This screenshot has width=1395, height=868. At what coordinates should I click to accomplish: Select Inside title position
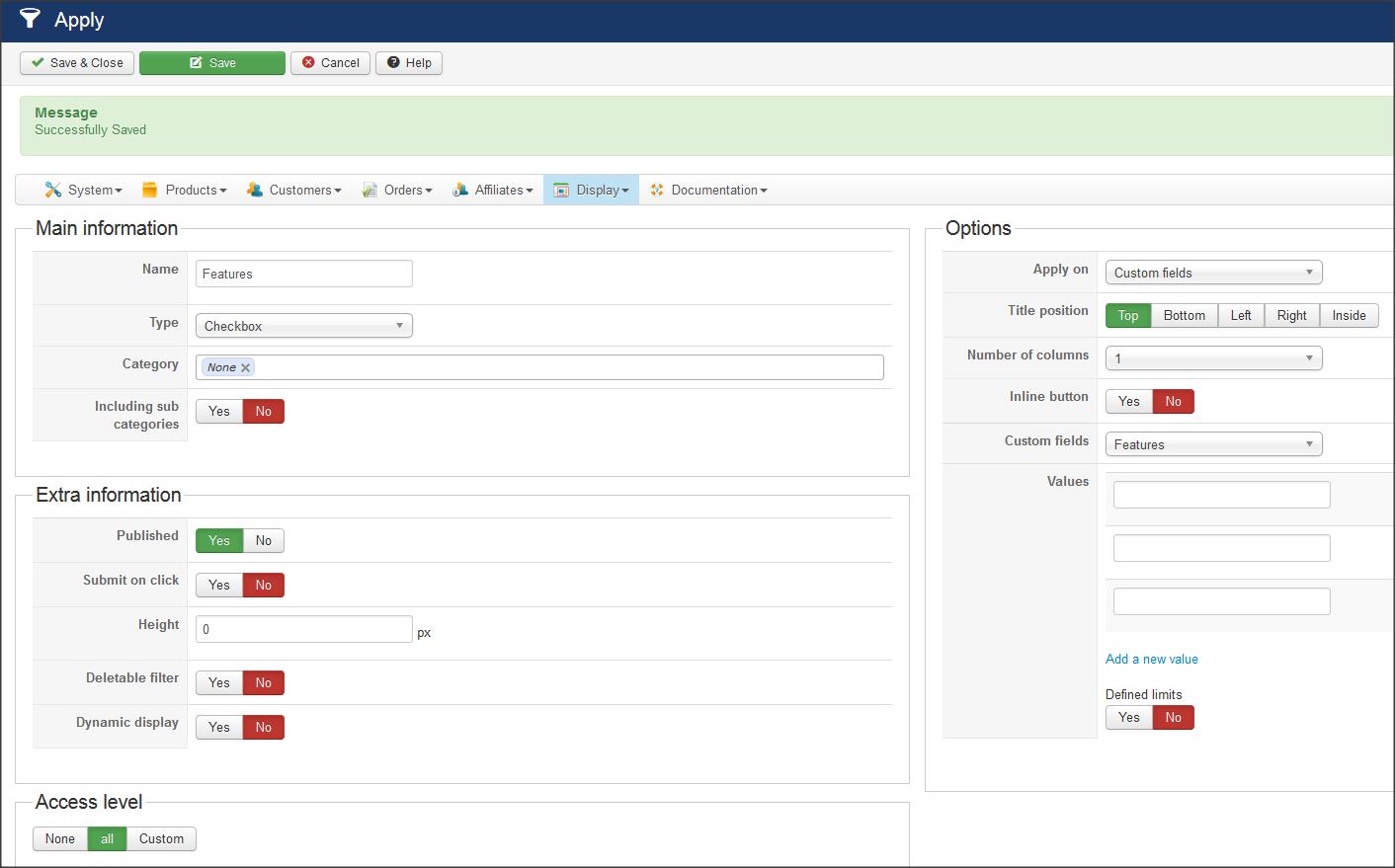point(1350,316)
